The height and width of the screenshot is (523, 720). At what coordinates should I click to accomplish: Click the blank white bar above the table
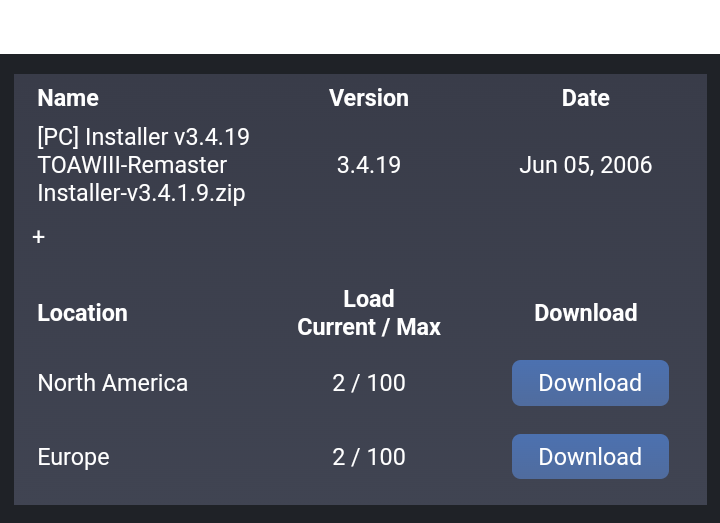click(x=360, y=26)
